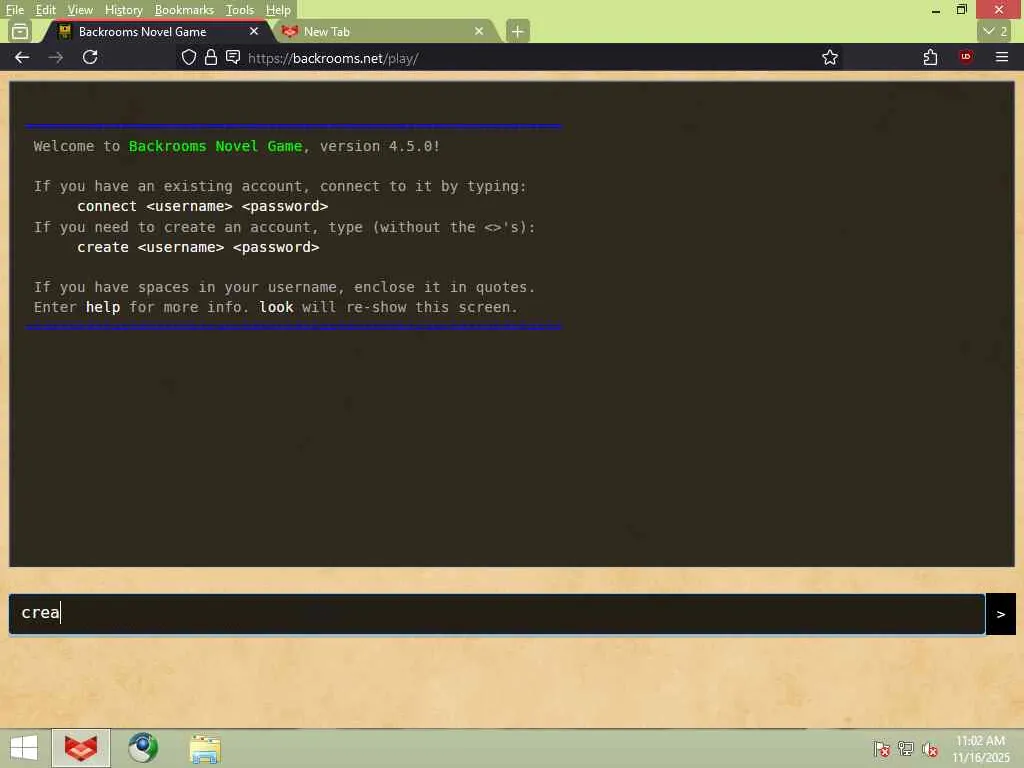Switch to the New Tab tab
1024x768 pixels.
pos(385,31)
